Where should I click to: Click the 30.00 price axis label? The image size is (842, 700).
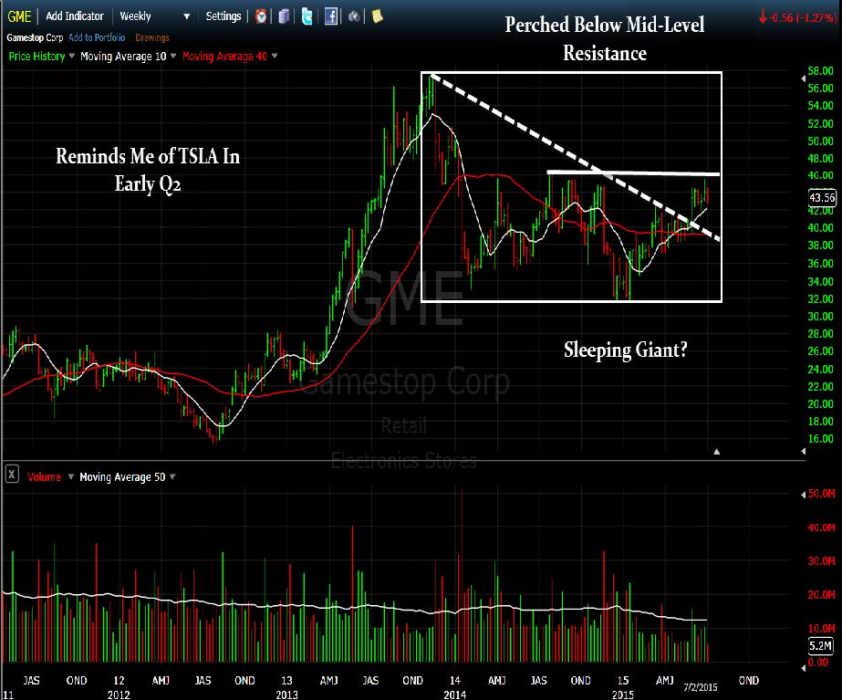click(821, 316)
